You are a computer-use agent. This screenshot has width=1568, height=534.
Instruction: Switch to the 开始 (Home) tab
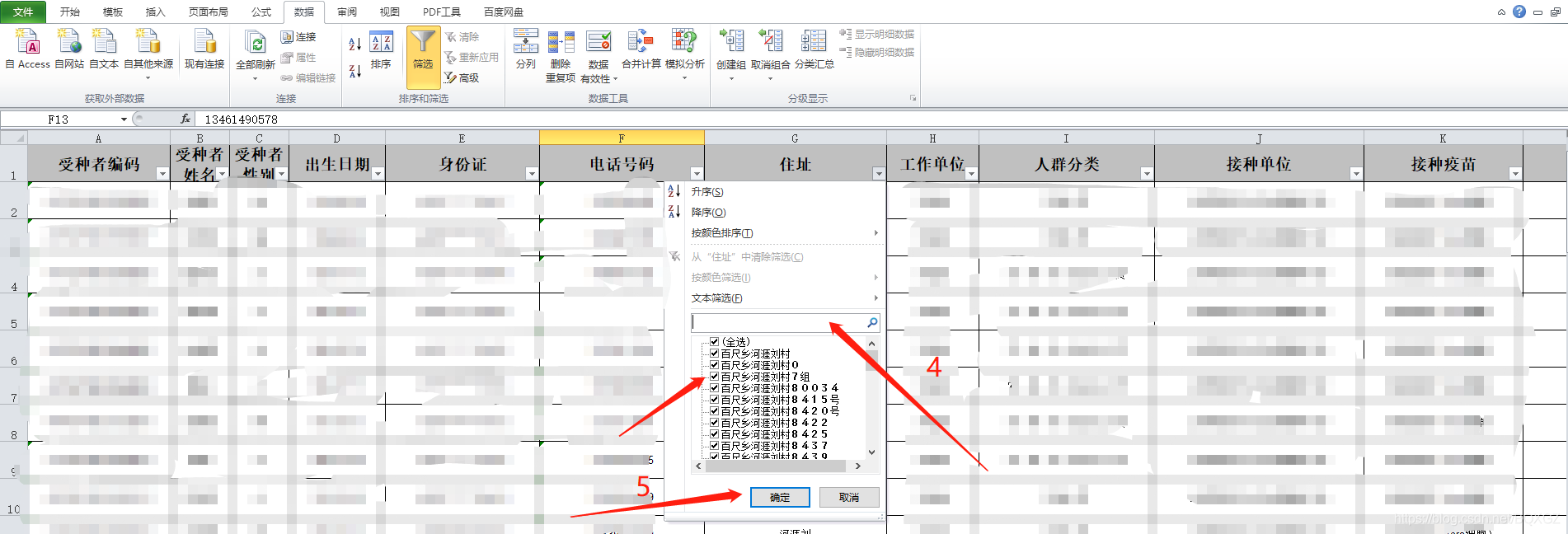tap(70, 12)
